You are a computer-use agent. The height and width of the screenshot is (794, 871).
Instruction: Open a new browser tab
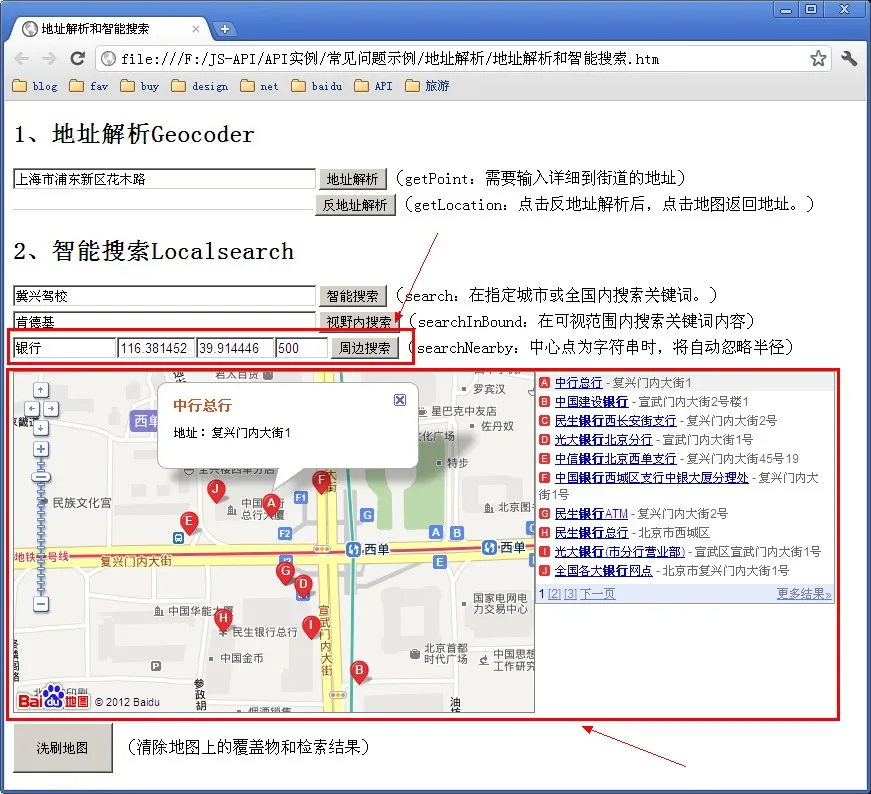pos(225,29)
